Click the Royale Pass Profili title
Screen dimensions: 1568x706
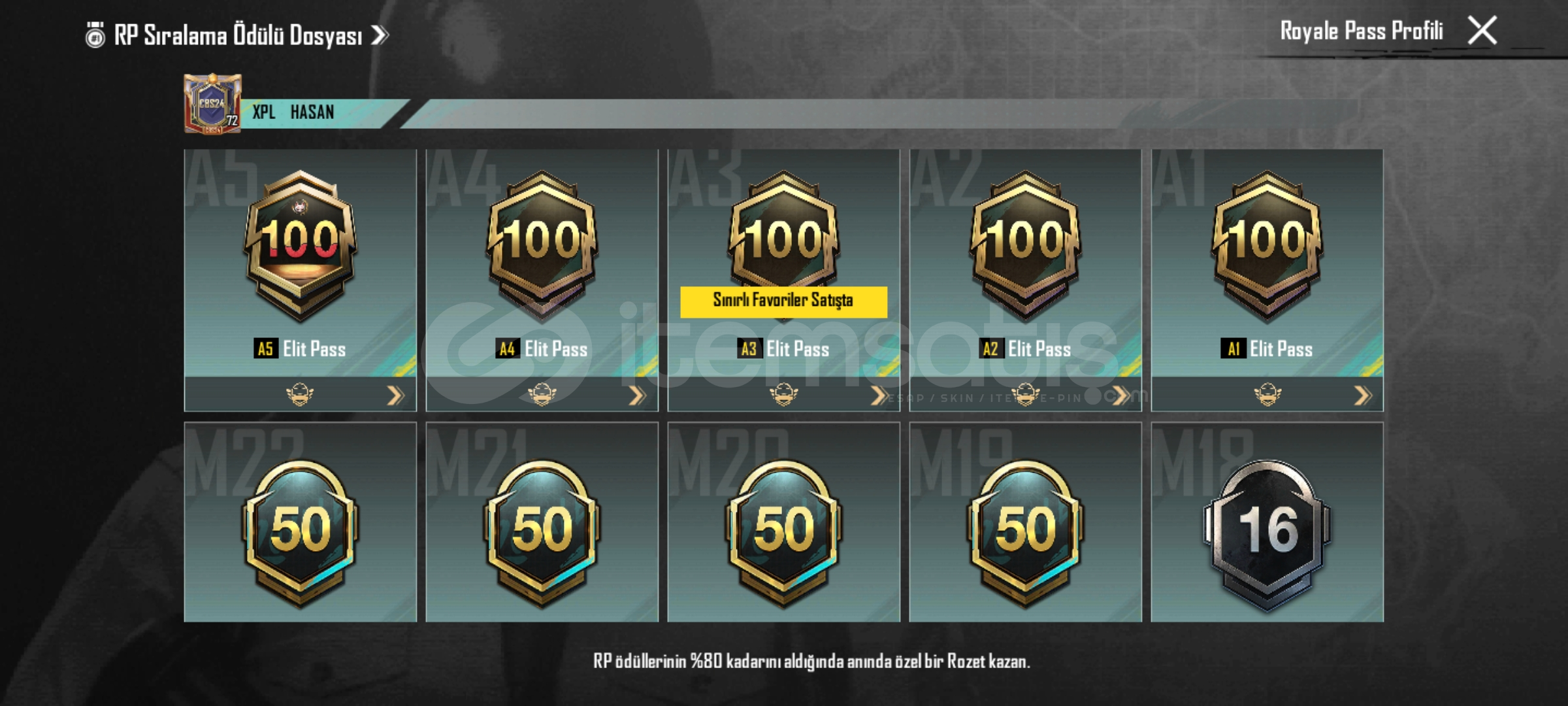click(1361, 31)
